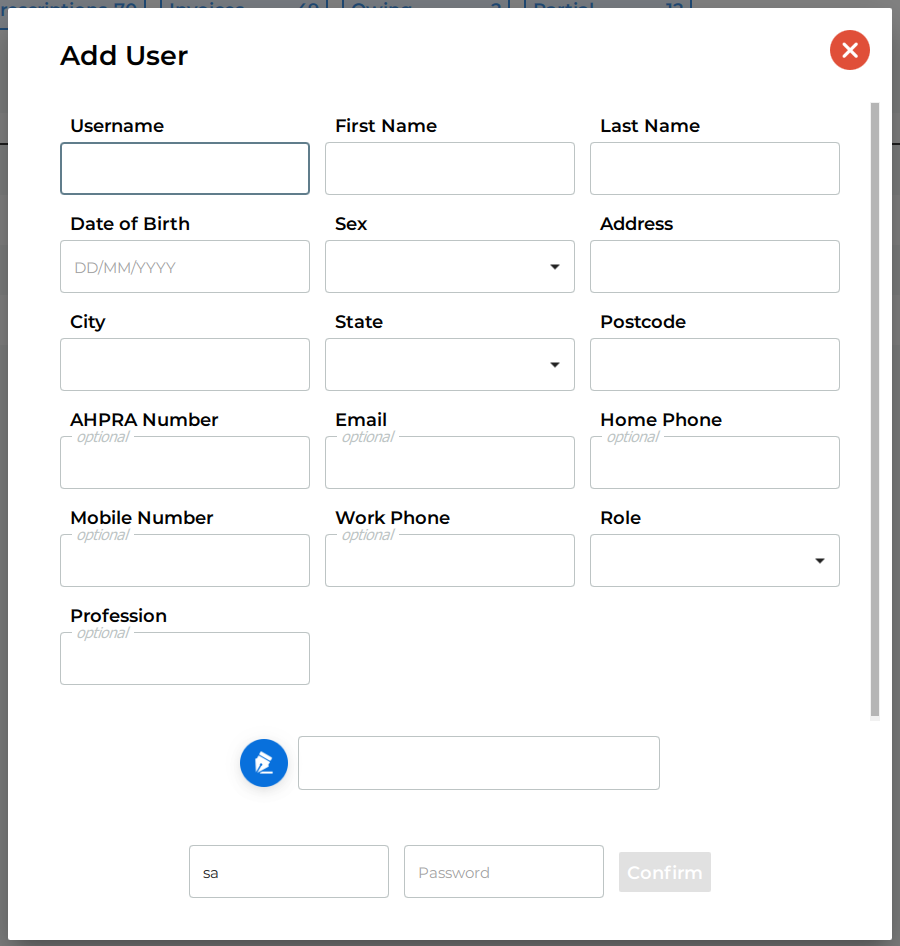Open the Role dropdown
The height and width of the screenshot is (946, 900).
714,561
